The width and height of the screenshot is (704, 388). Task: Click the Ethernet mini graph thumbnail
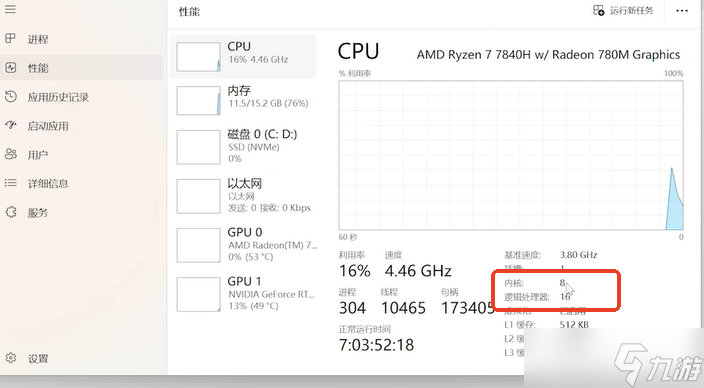(198, 196)
